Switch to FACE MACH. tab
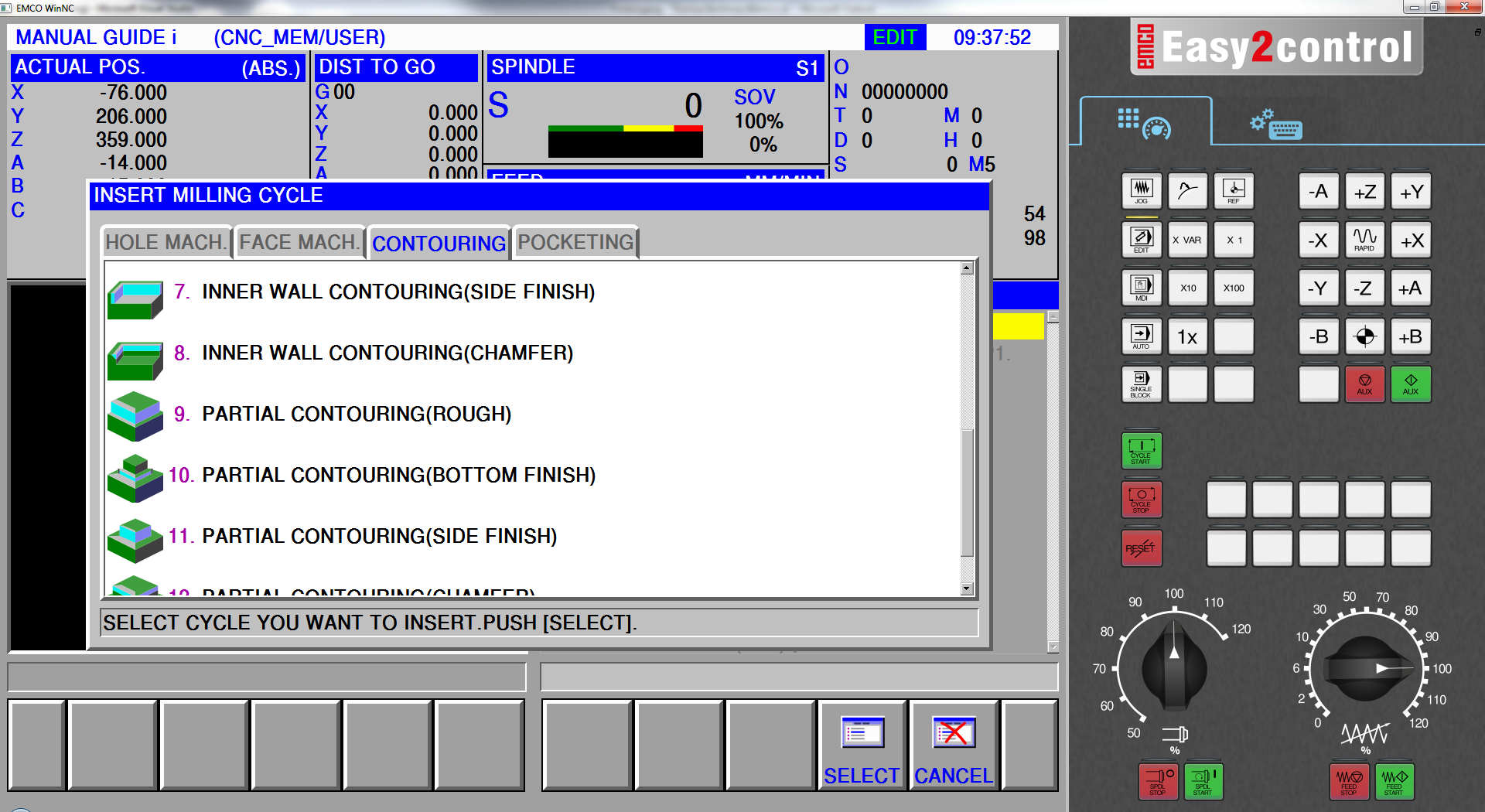Viewport: 1485px width, 812px height. pos(299,242)
